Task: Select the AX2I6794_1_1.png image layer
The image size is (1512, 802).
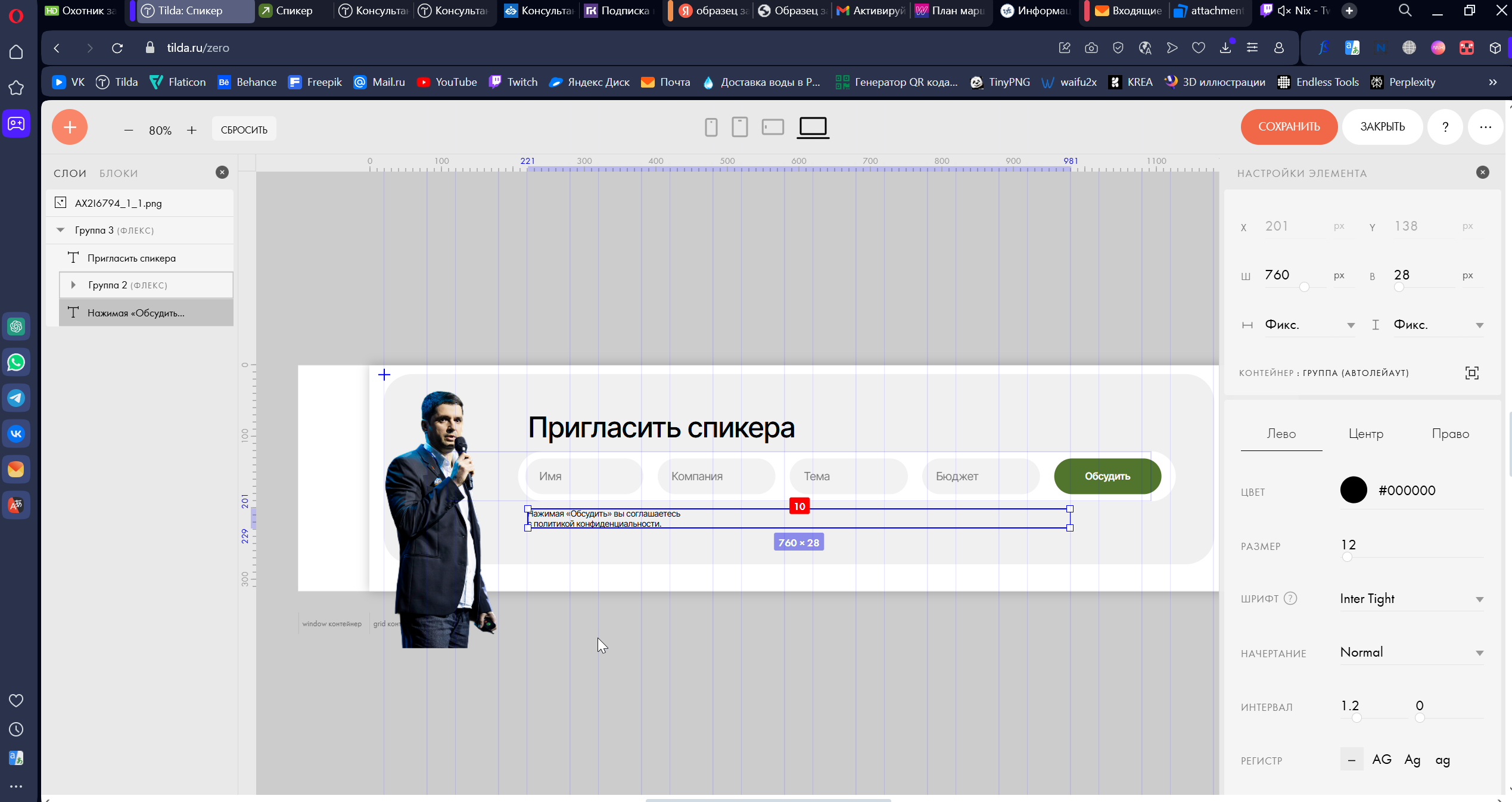Action: [140, 203]
